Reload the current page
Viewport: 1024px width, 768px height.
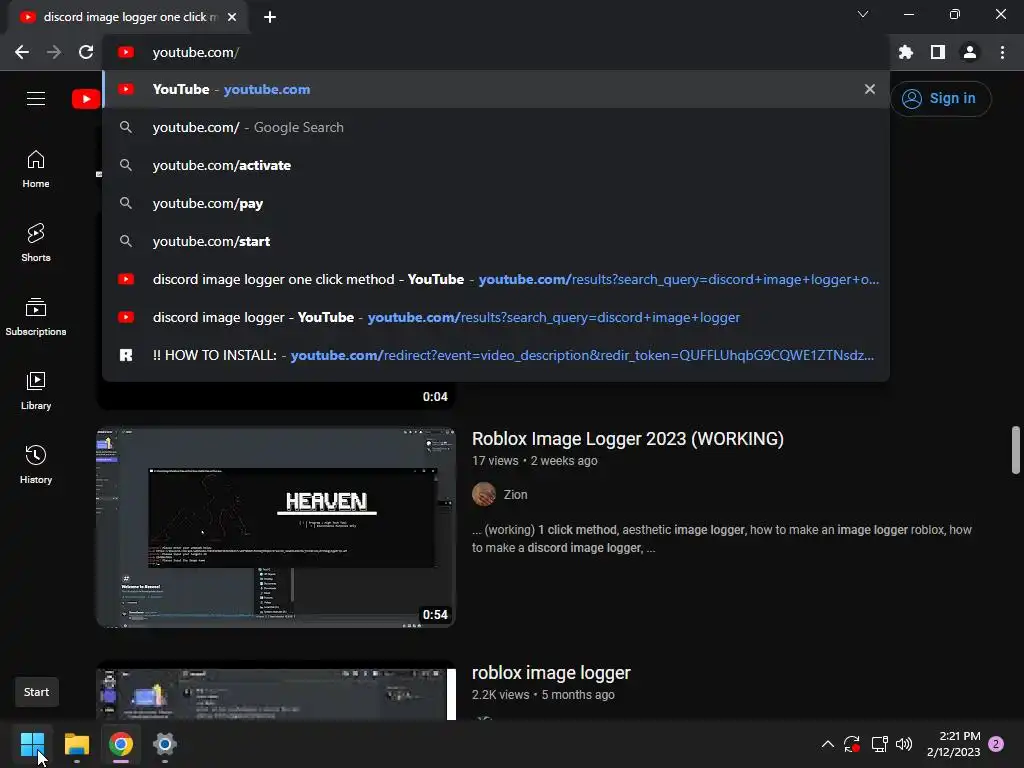[86, 52]
